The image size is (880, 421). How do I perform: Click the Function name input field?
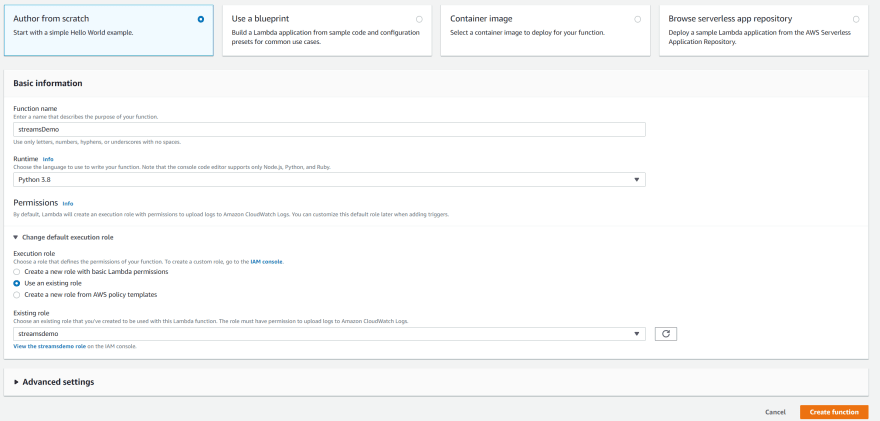[x=329, y=130]
